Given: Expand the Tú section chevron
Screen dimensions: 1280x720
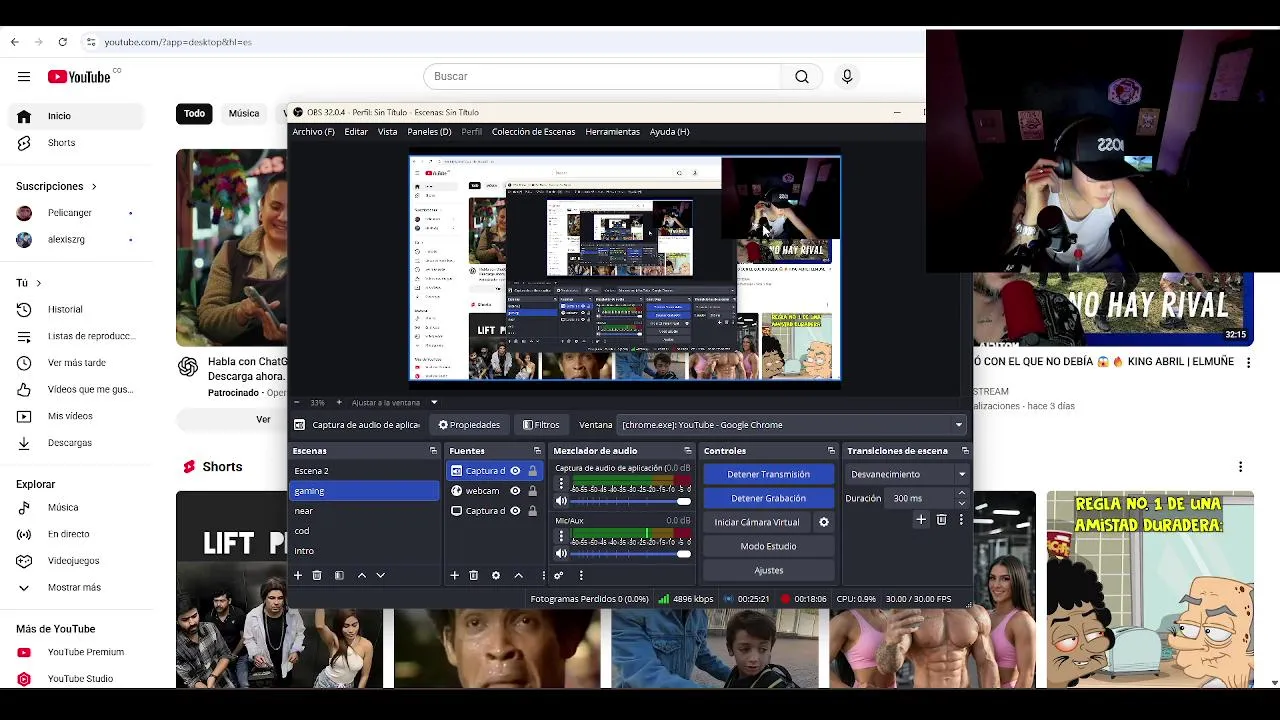Looking at the screenshot, I should pos(38,283).
